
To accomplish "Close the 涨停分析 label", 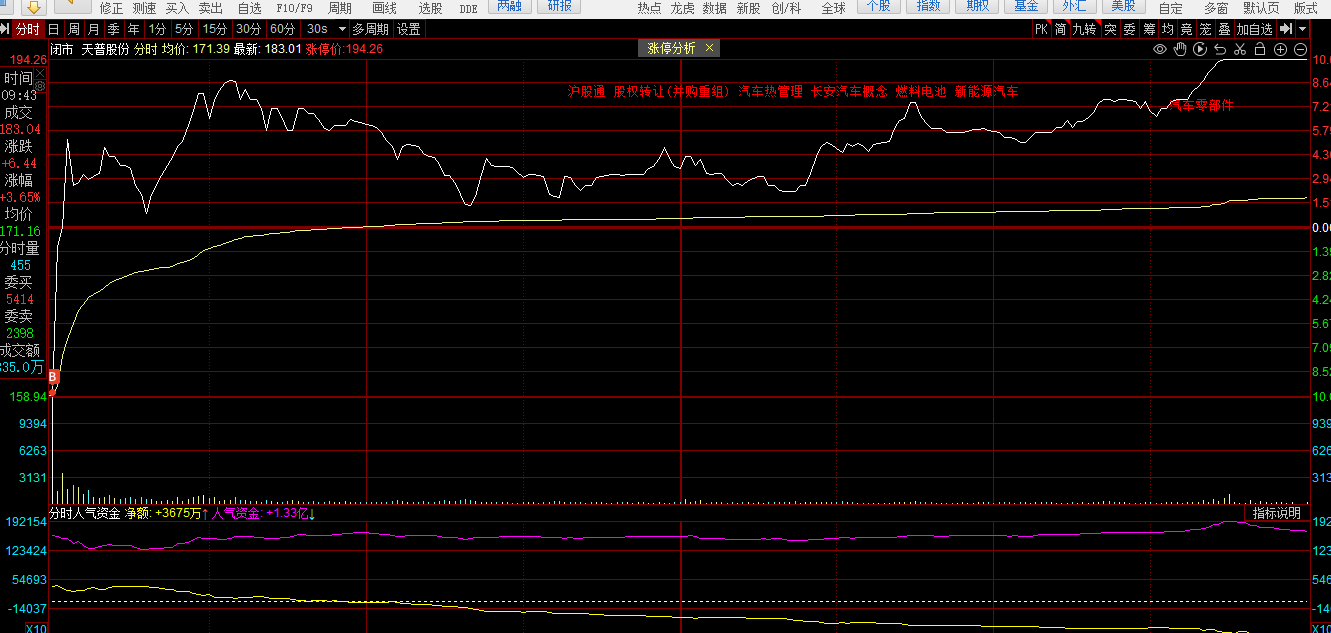I will point(709,48).
